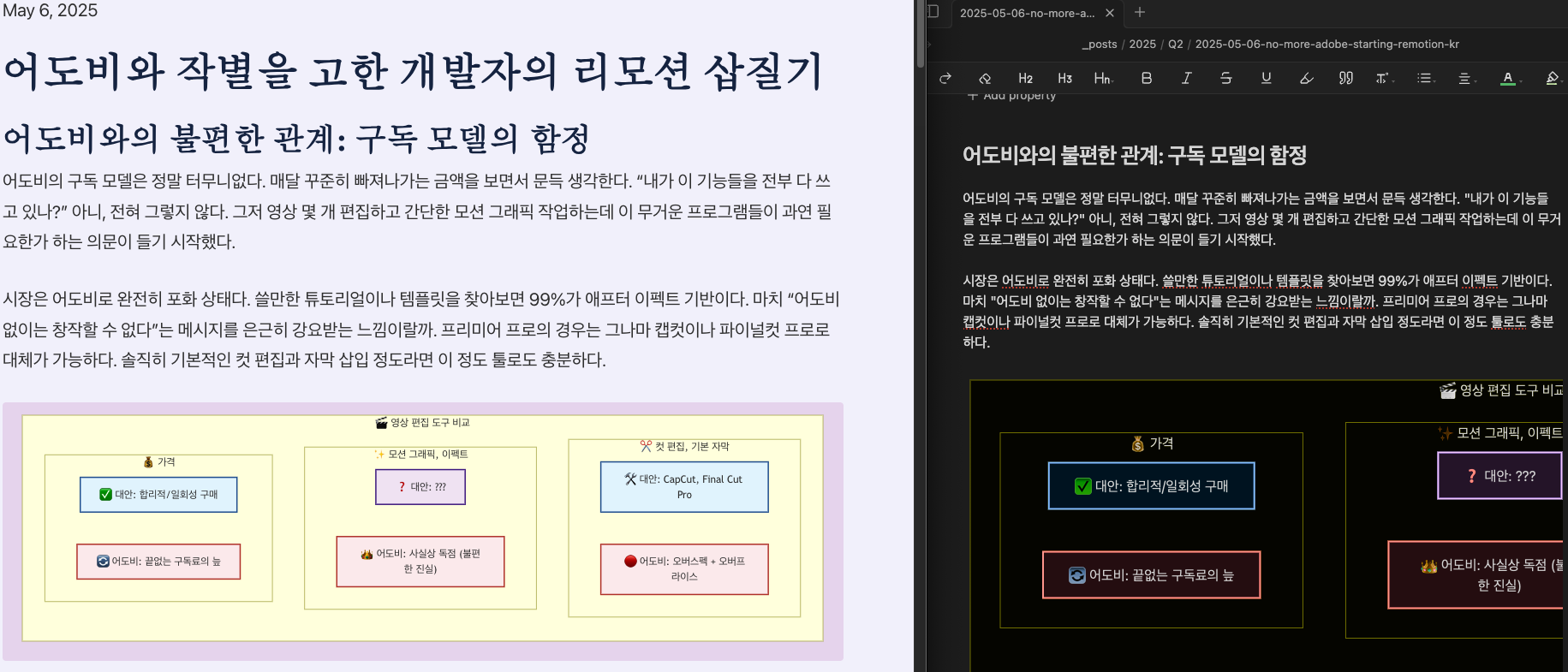The width and height of the screenshot is (1568, 672).
Task: Click the preview pane vertical scrollbar
Action: point(920,34)
